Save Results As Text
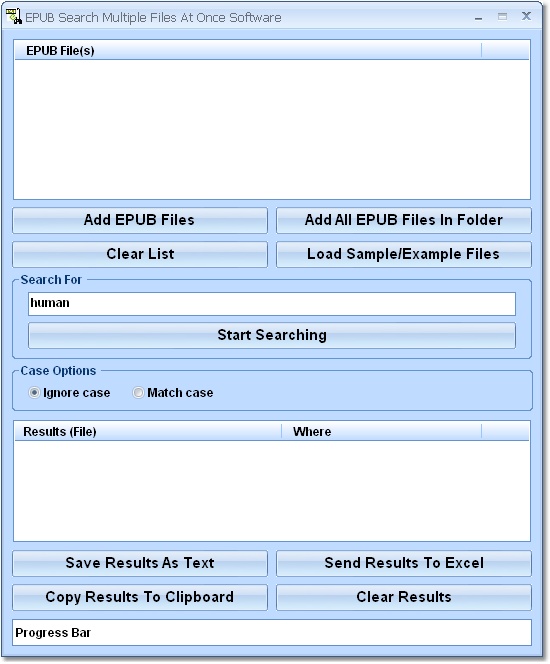 (x=140, y=563)
